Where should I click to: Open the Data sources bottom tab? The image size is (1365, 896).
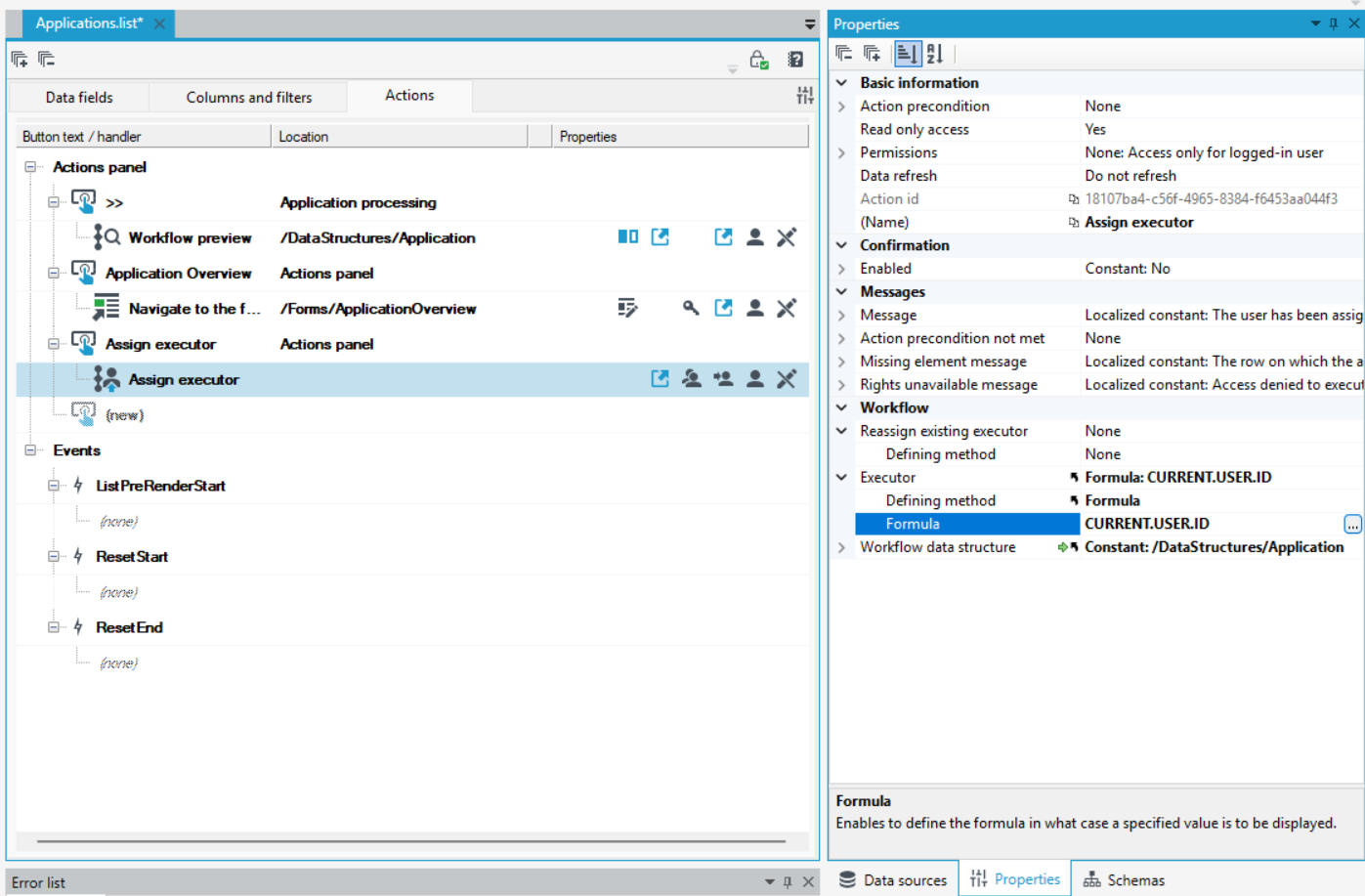point(894,880)
